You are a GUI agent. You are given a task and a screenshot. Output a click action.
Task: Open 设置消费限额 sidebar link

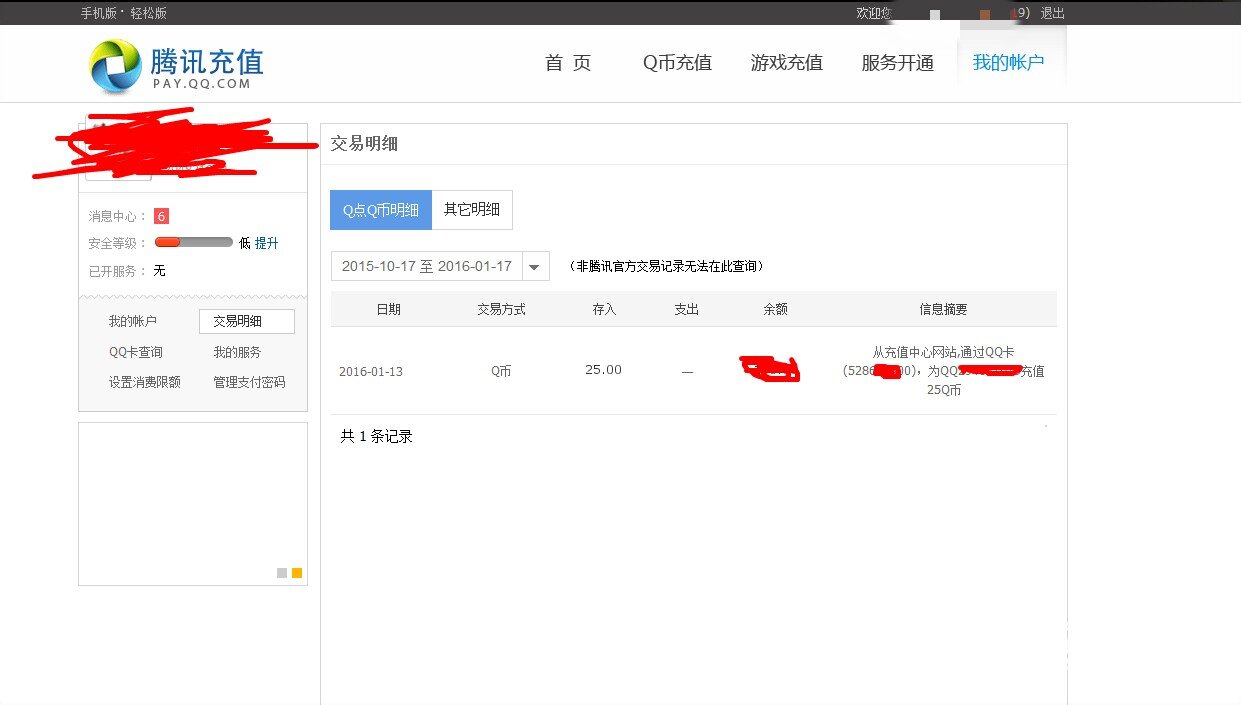click(x=145, y=382)
